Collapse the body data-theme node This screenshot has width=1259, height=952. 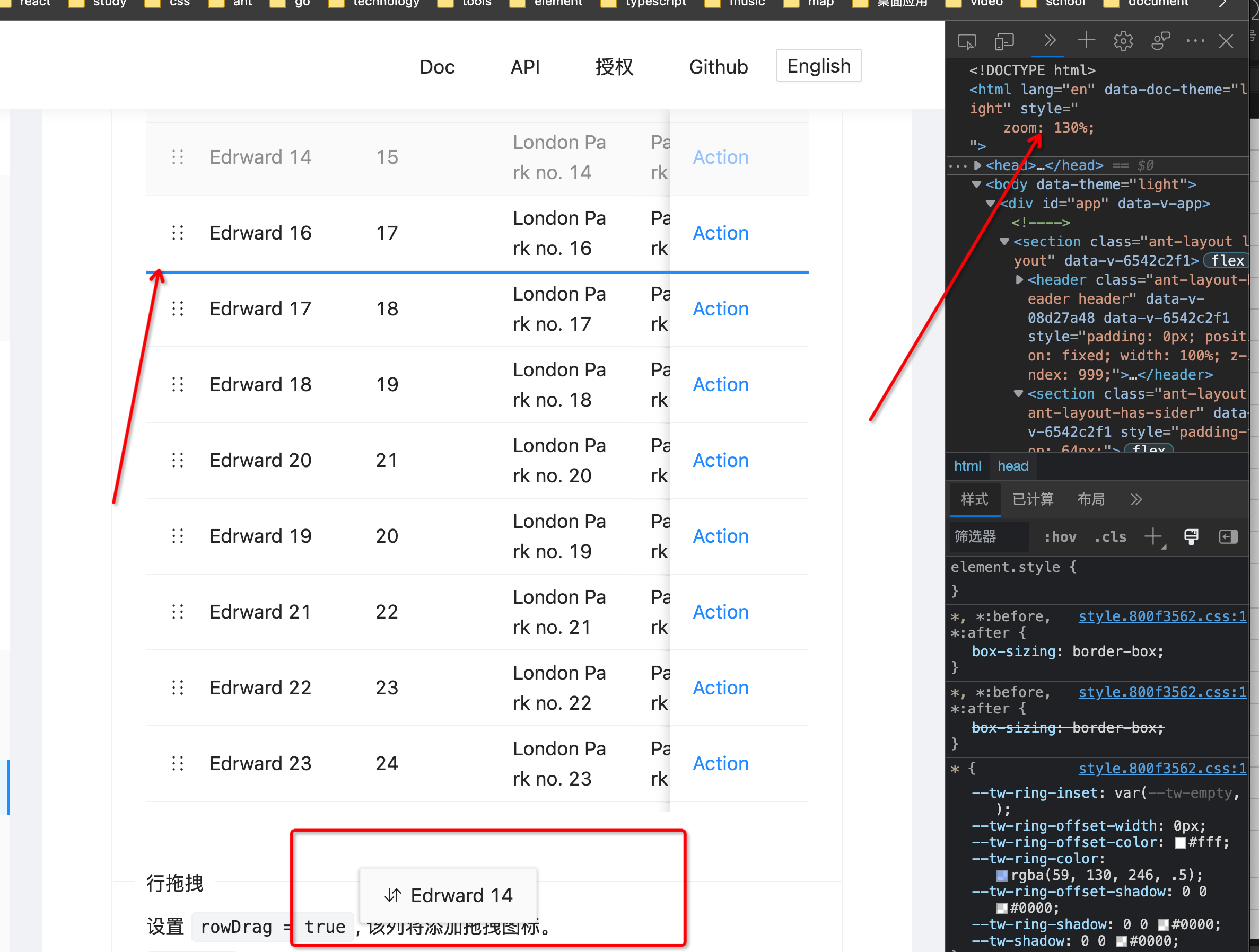(x=977, y=184)
